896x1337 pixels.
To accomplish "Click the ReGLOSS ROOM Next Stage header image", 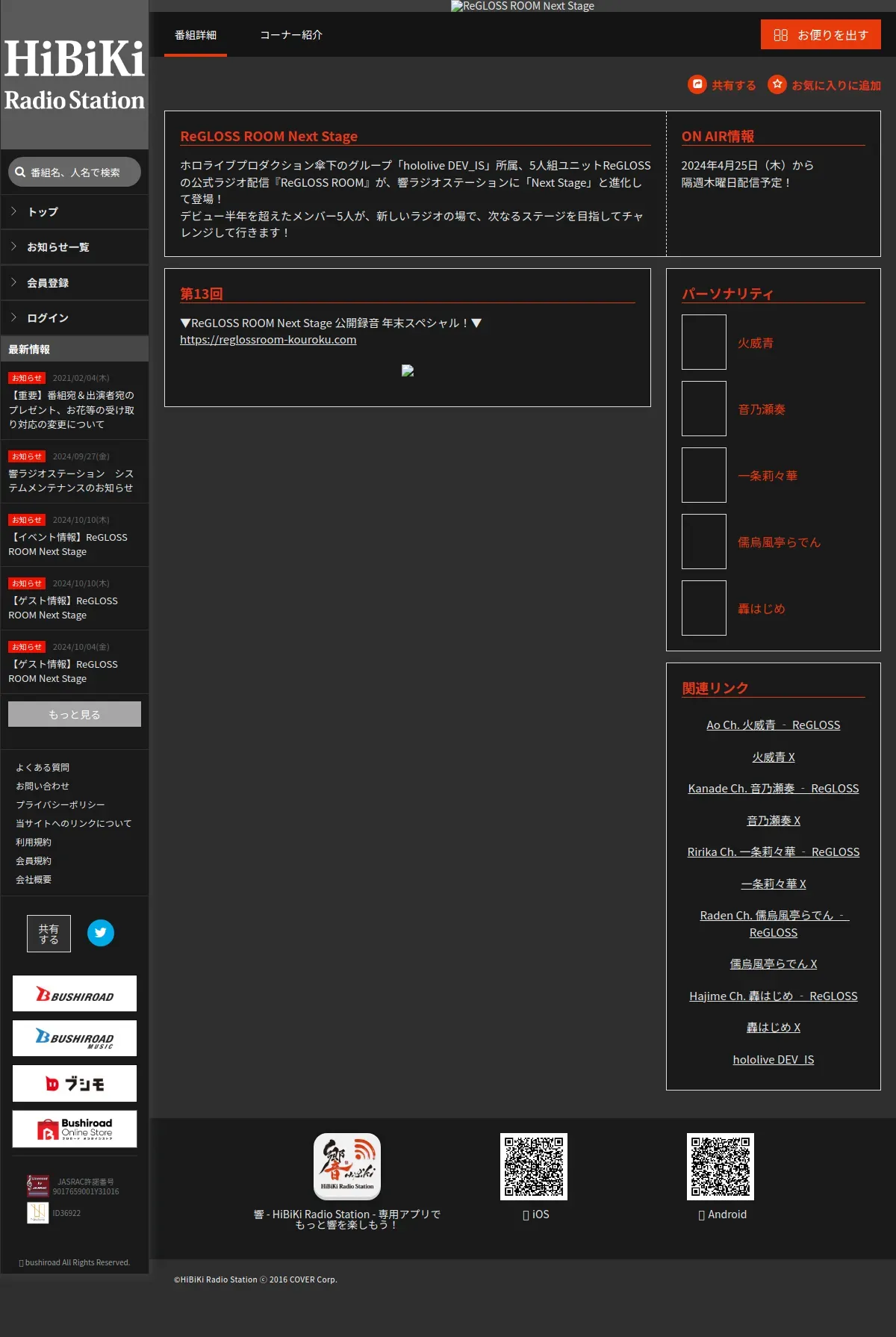I will click(523, 6).
